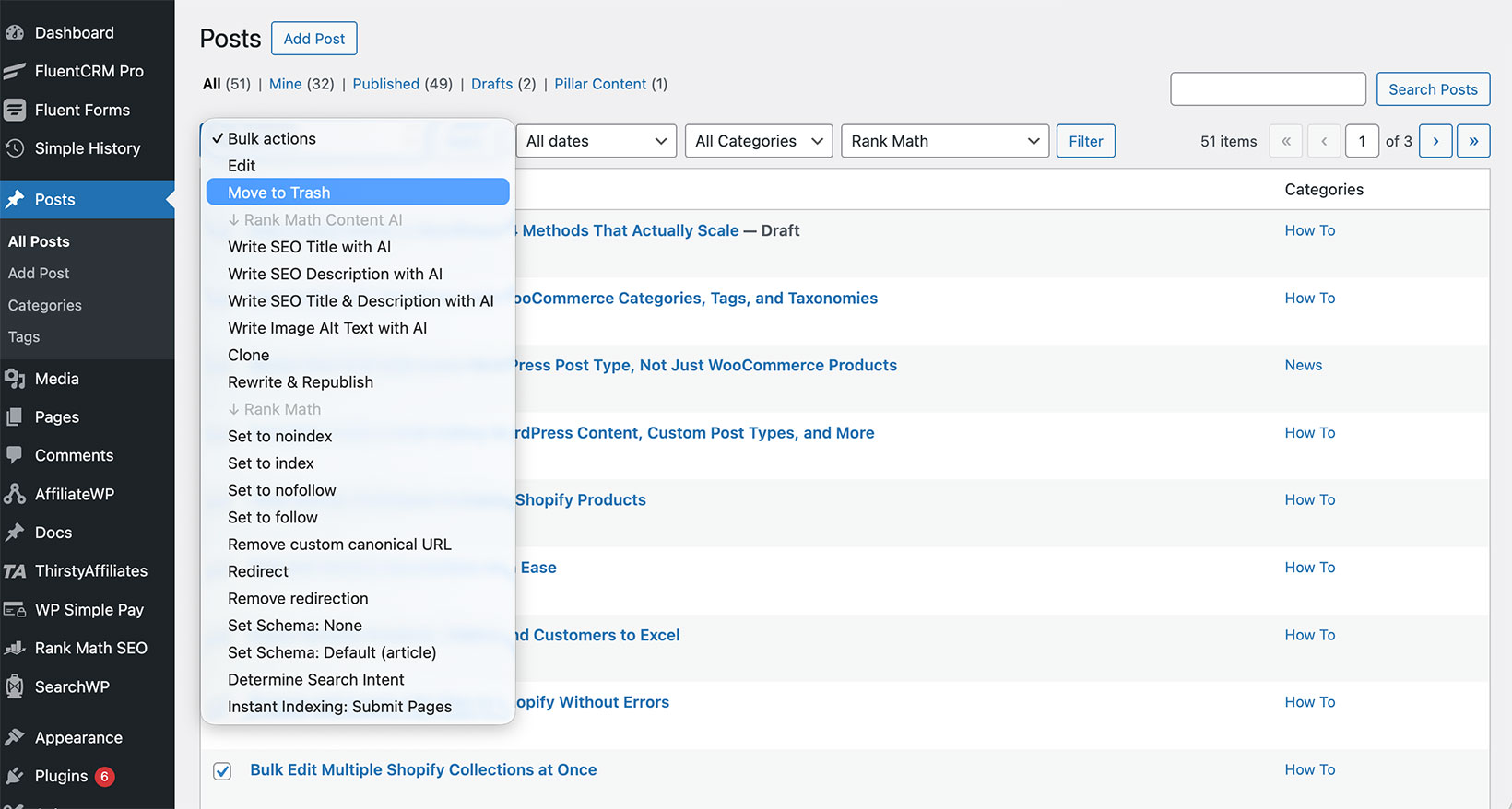Open the Rank Math filter dropdown
1512x809 pixels.
coord(945,141)
